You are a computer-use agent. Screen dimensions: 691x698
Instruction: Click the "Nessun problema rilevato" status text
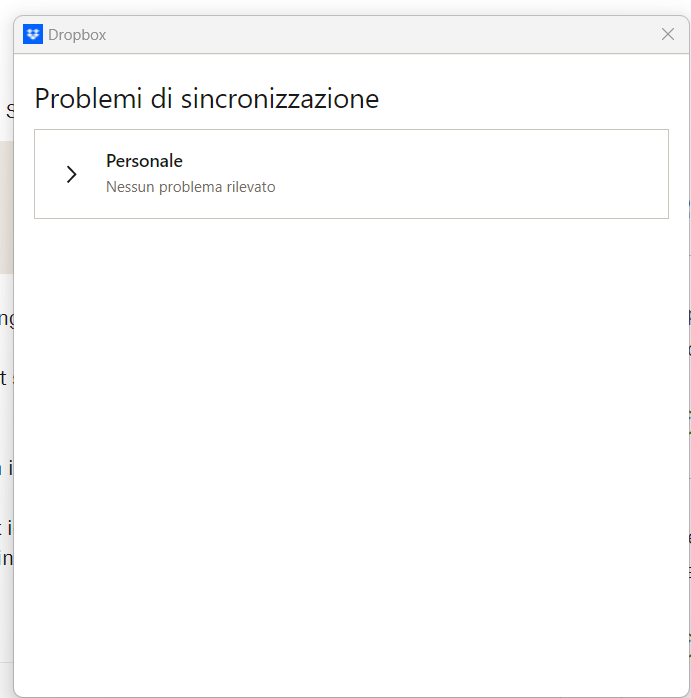tap(190, 187)
